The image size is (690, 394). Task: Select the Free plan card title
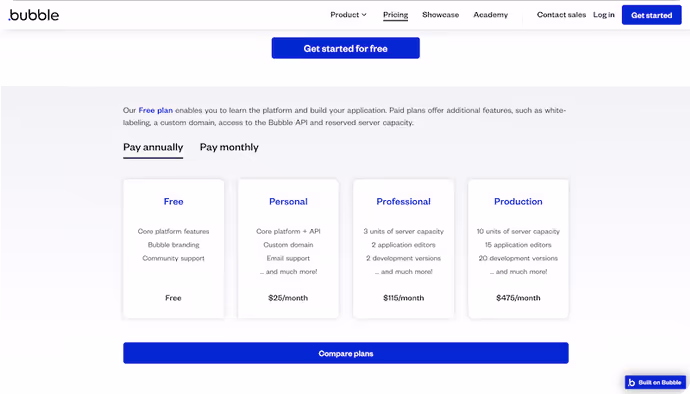pyautogui.click(x=173, y=201)
